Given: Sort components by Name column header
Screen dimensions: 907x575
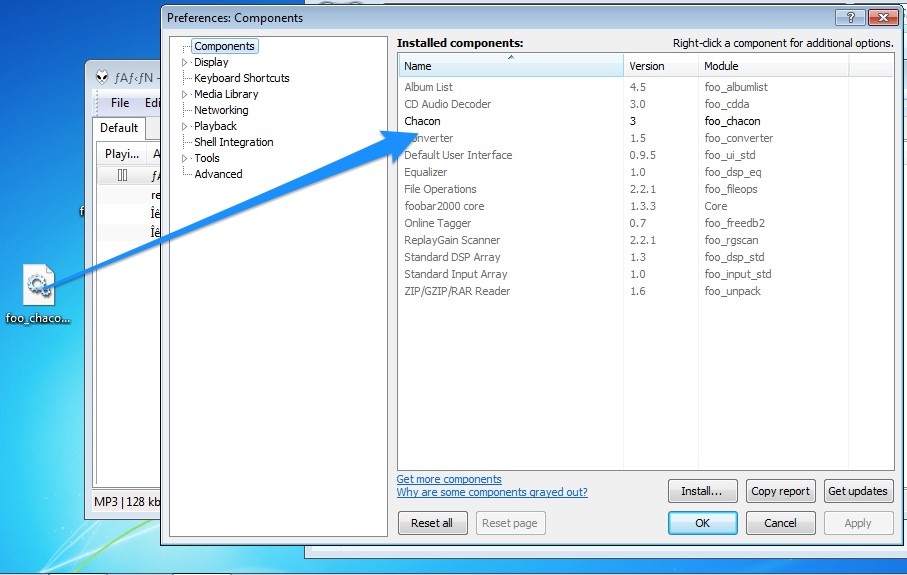Looking at the screenshot, I should 511,66.
